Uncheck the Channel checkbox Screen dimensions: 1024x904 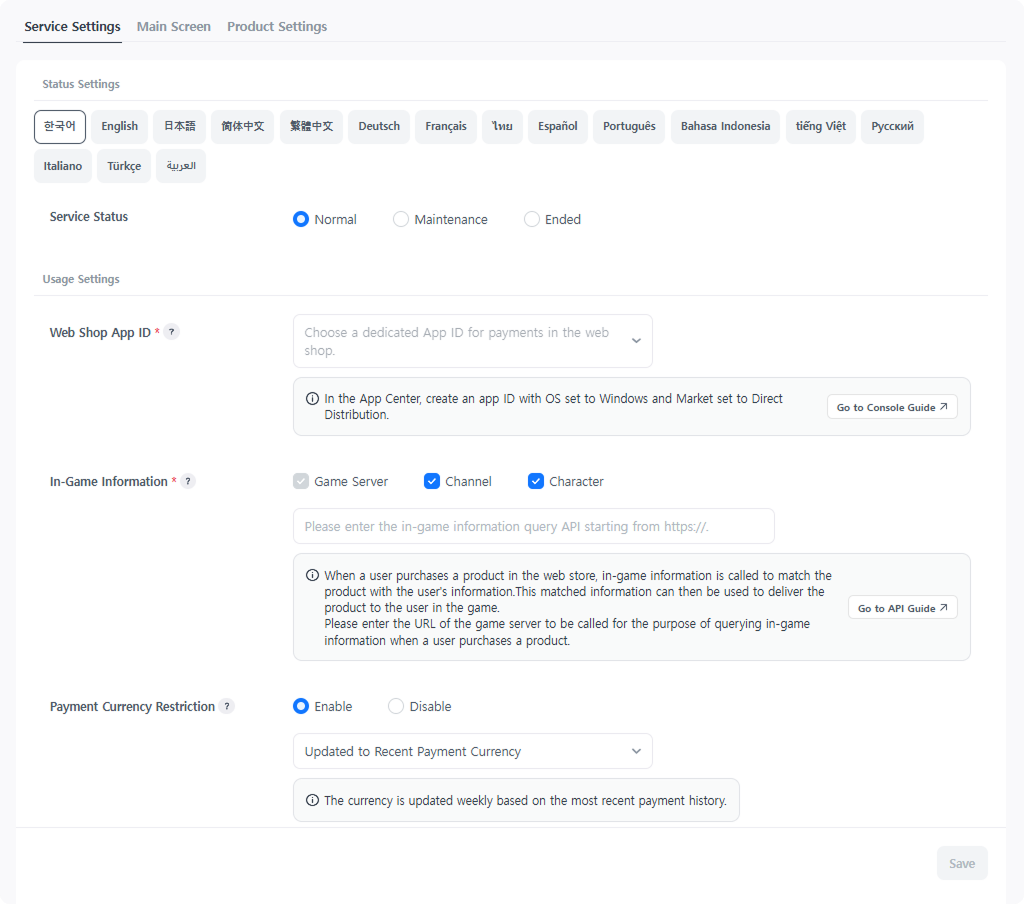point(432,481)
